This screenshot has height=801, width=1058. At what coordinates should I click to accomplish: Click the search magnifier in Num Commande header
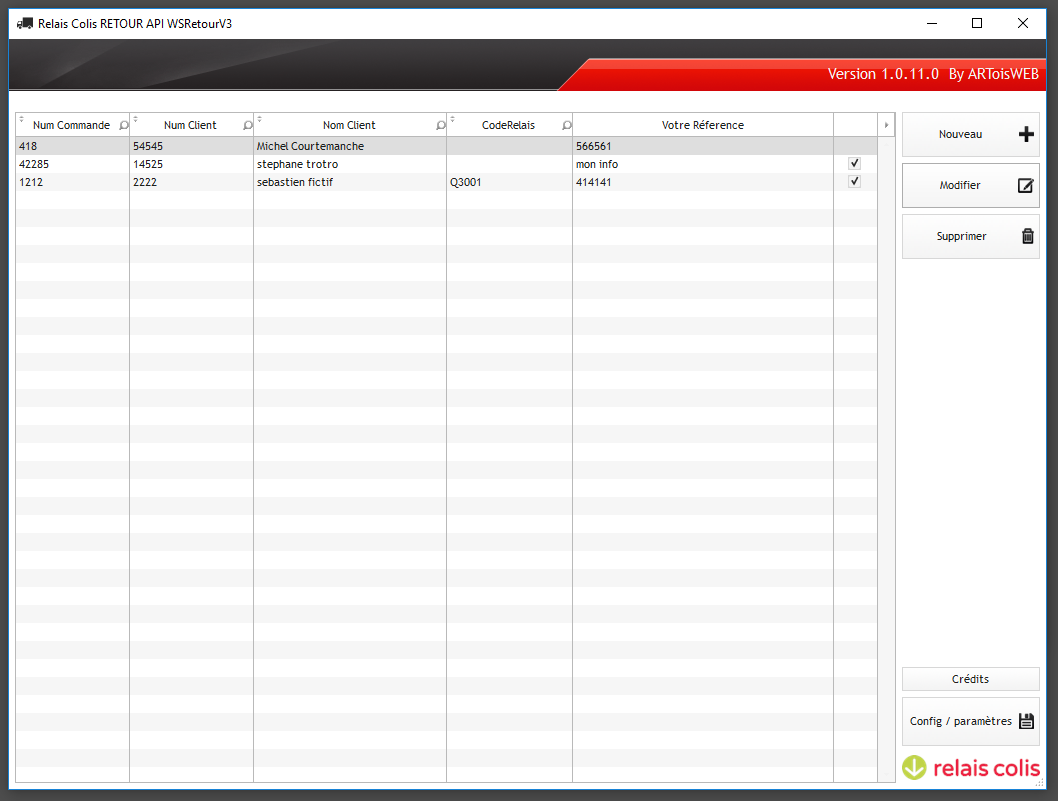click(123, 126)
